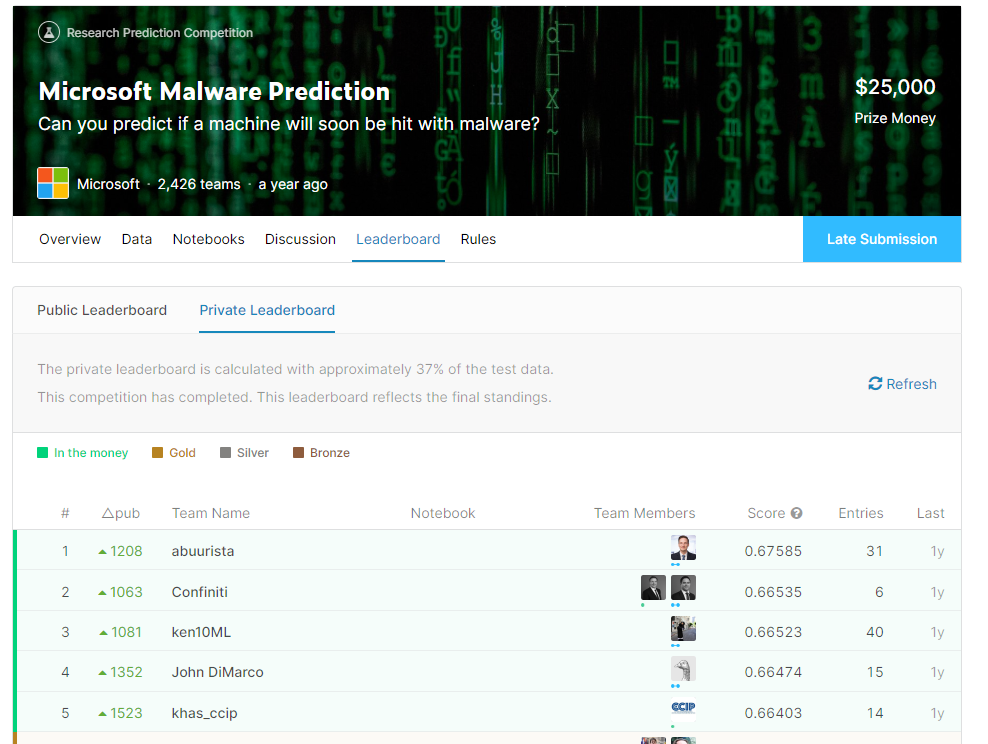Screen dimensions: 988x744
Task: Open team khas_ccip name
Action: (204, 713)
